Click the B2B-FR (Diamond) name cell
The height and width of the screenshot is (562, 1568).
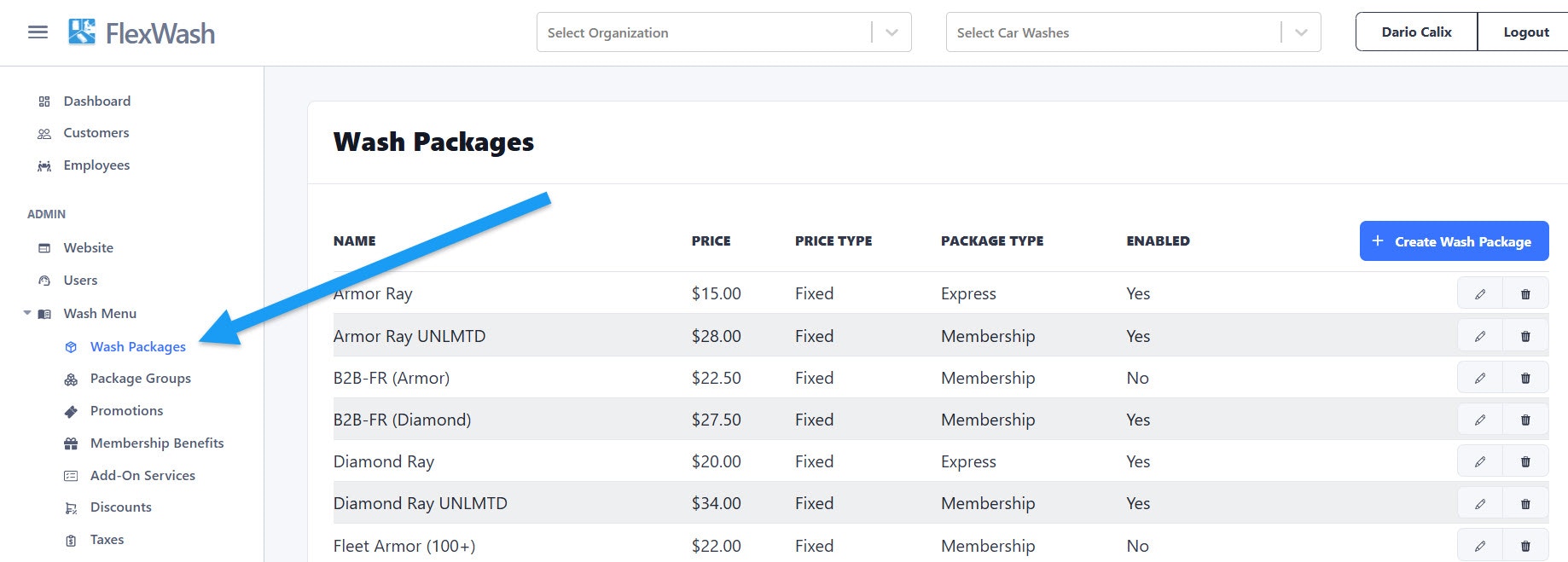tap(402, 420)
